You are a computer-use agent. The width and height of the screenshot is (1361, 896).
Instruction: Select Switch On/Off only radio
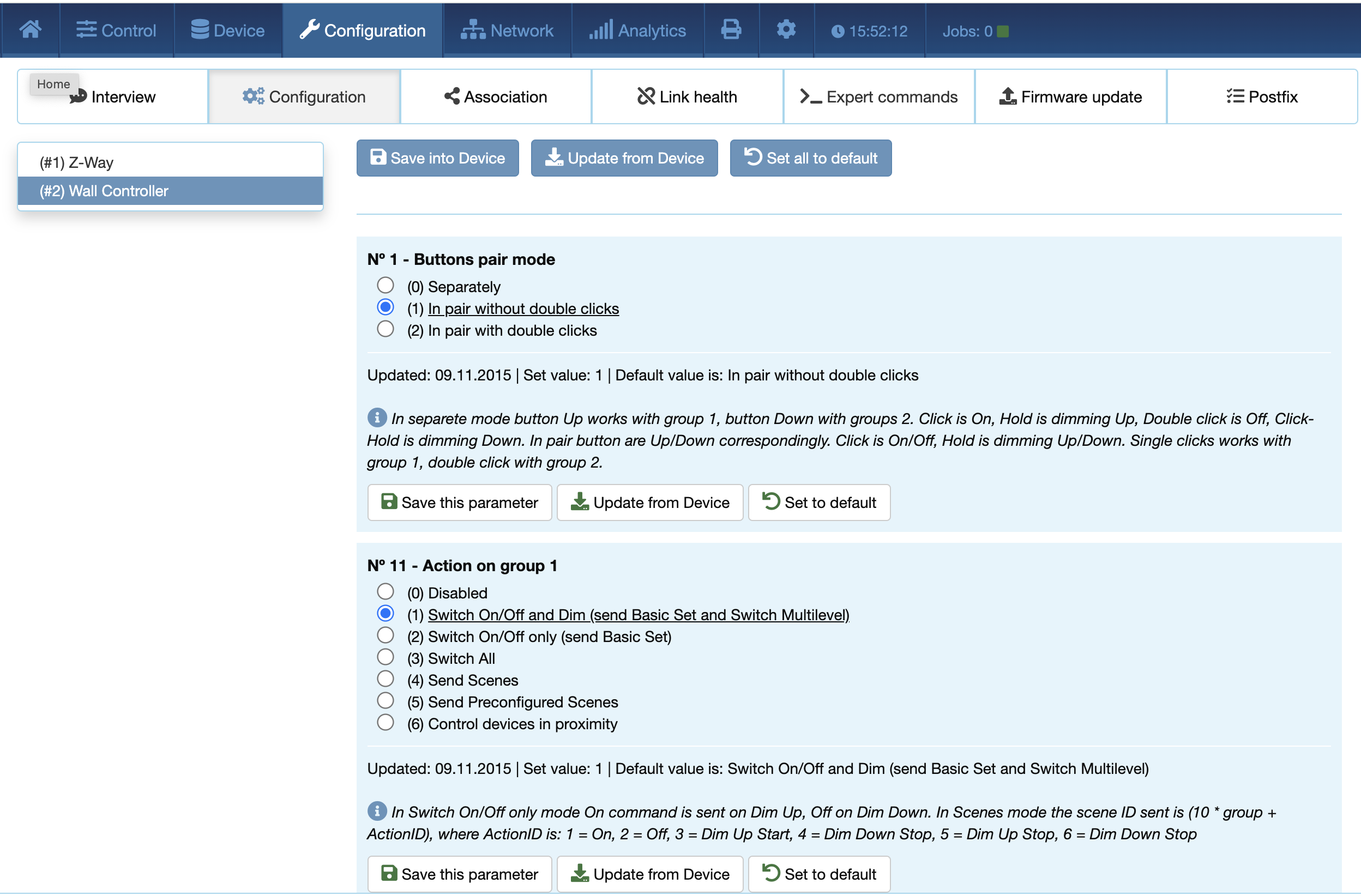(386, 635)
